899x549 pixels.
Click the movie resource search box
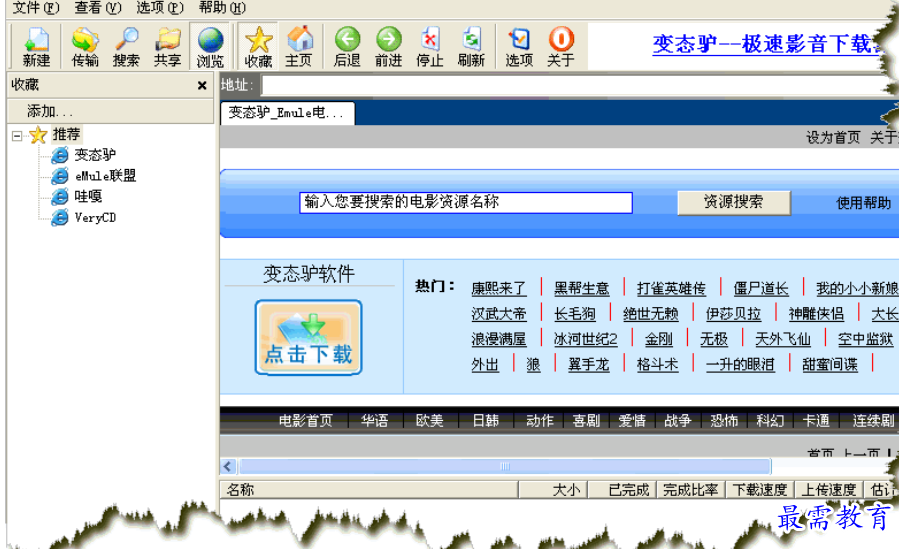click(466, 202)
